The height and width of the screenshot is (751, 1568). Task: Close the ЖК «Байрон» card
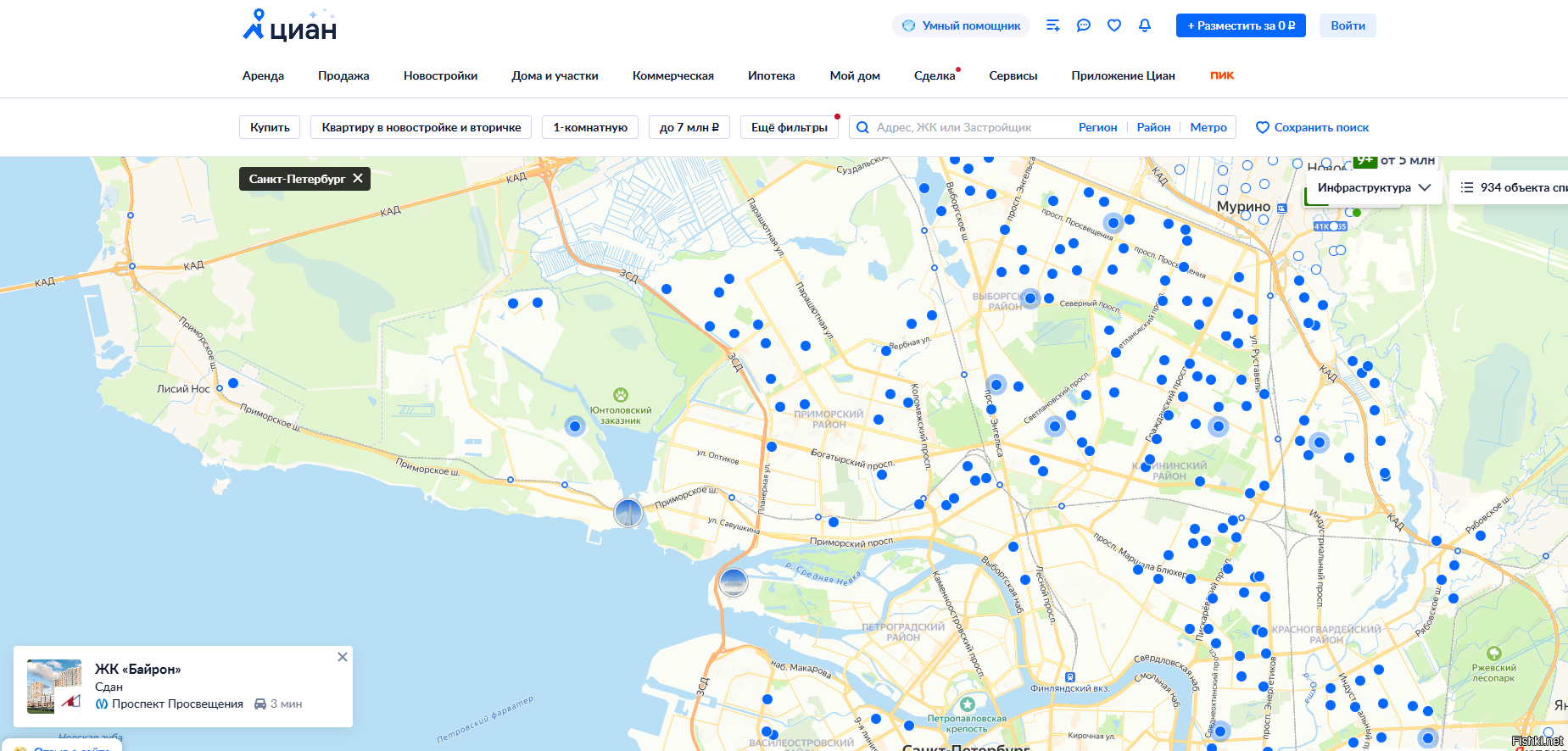click(x=343, y=657)
